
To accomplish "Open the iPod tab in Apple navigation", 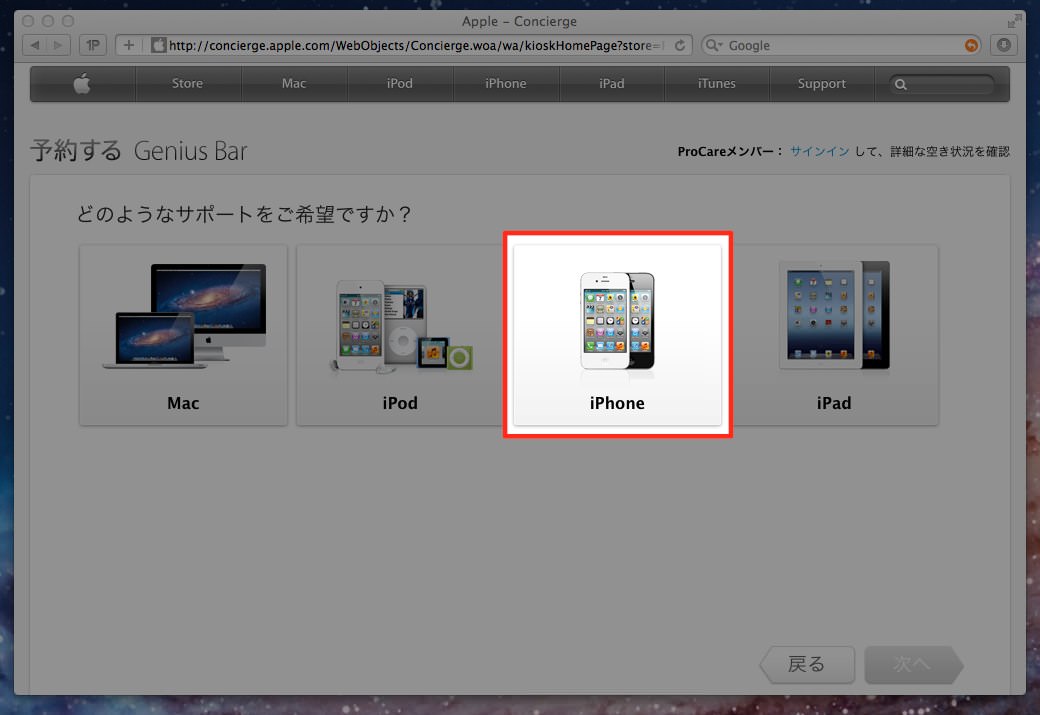I will point(400,84).
